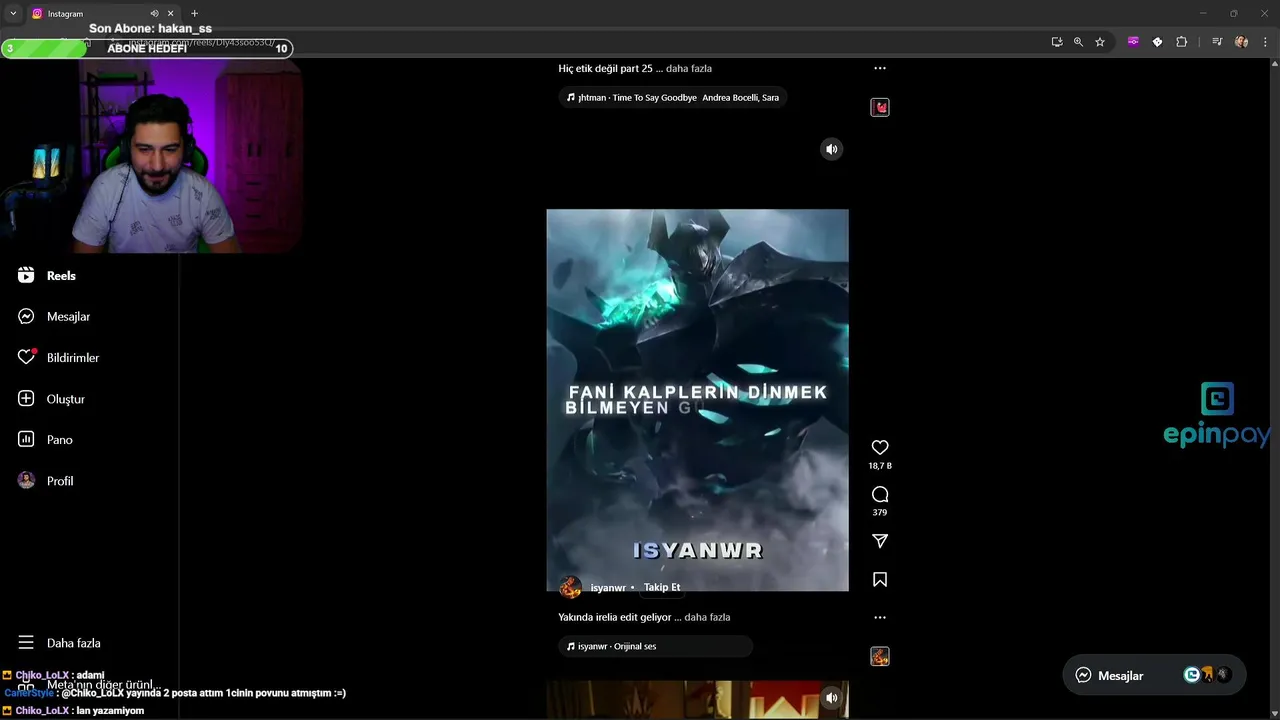Viewport: 1280px width, 720px height.
Task: Expand 'daha fazla' on 'Hiç etik değil part 25'
Action: click(x=689, y=68)
